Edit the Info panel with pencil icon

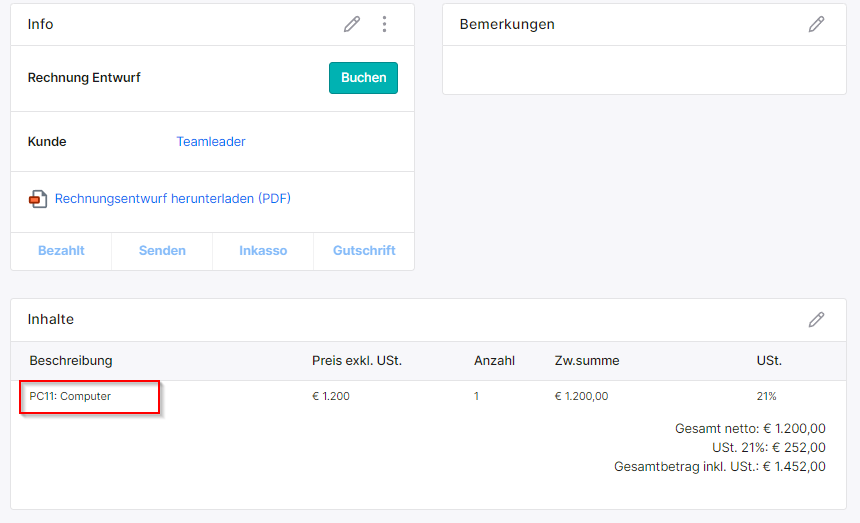(x=352, y=24)
